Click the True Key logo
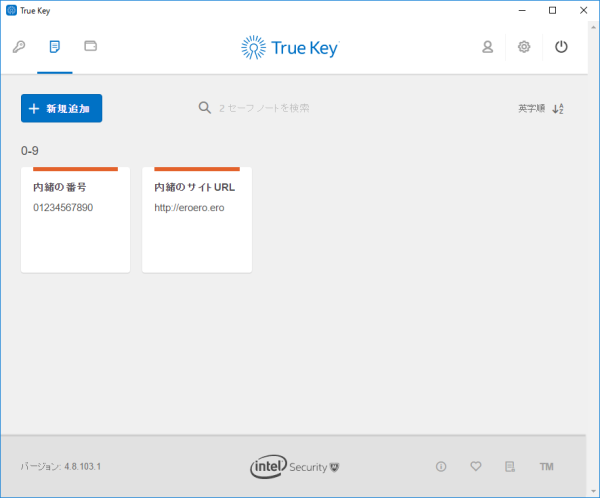 point(290,48)
